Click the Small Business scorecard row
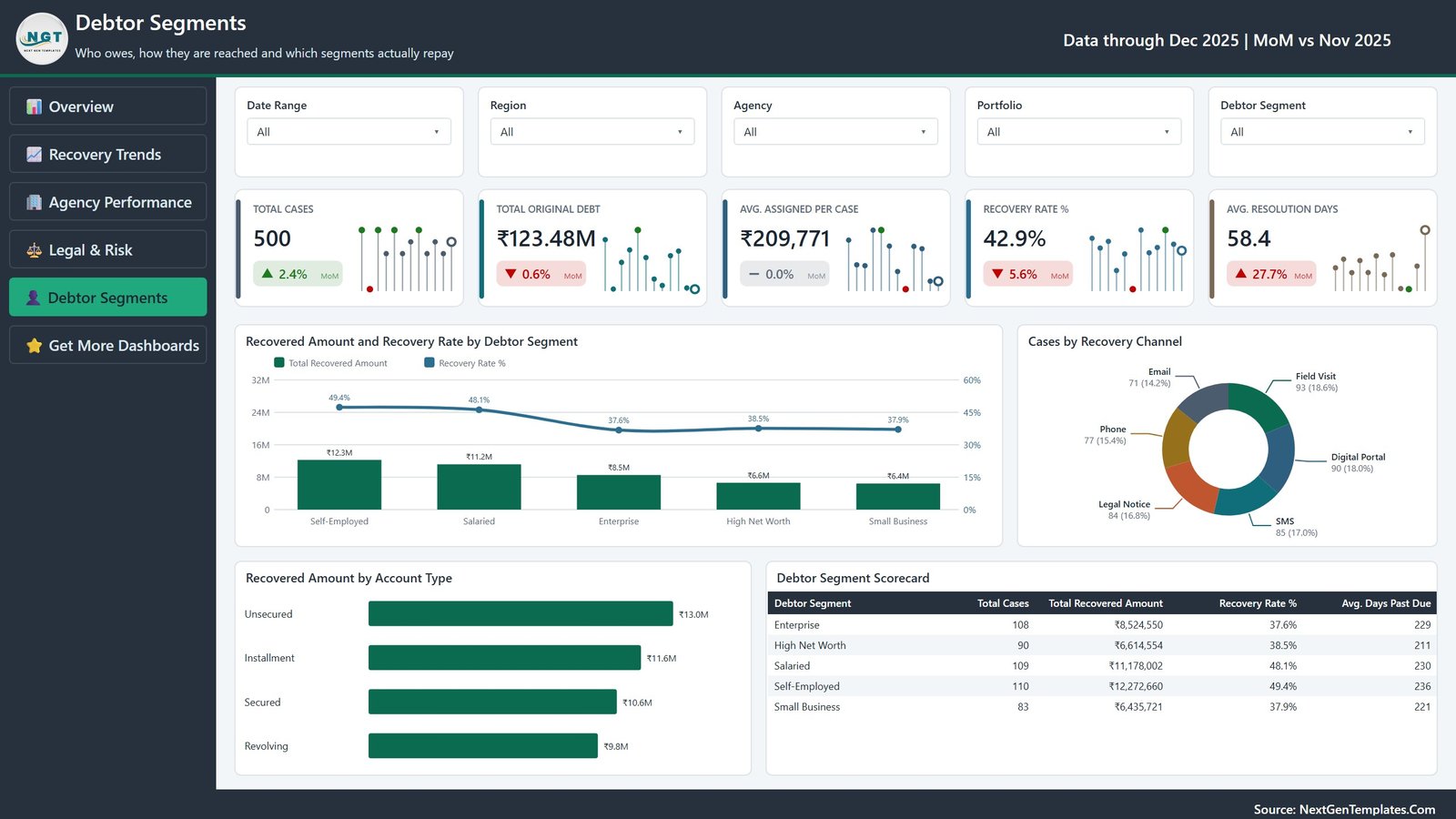This screenshot has width=1456, height=819. point(1102,707)
